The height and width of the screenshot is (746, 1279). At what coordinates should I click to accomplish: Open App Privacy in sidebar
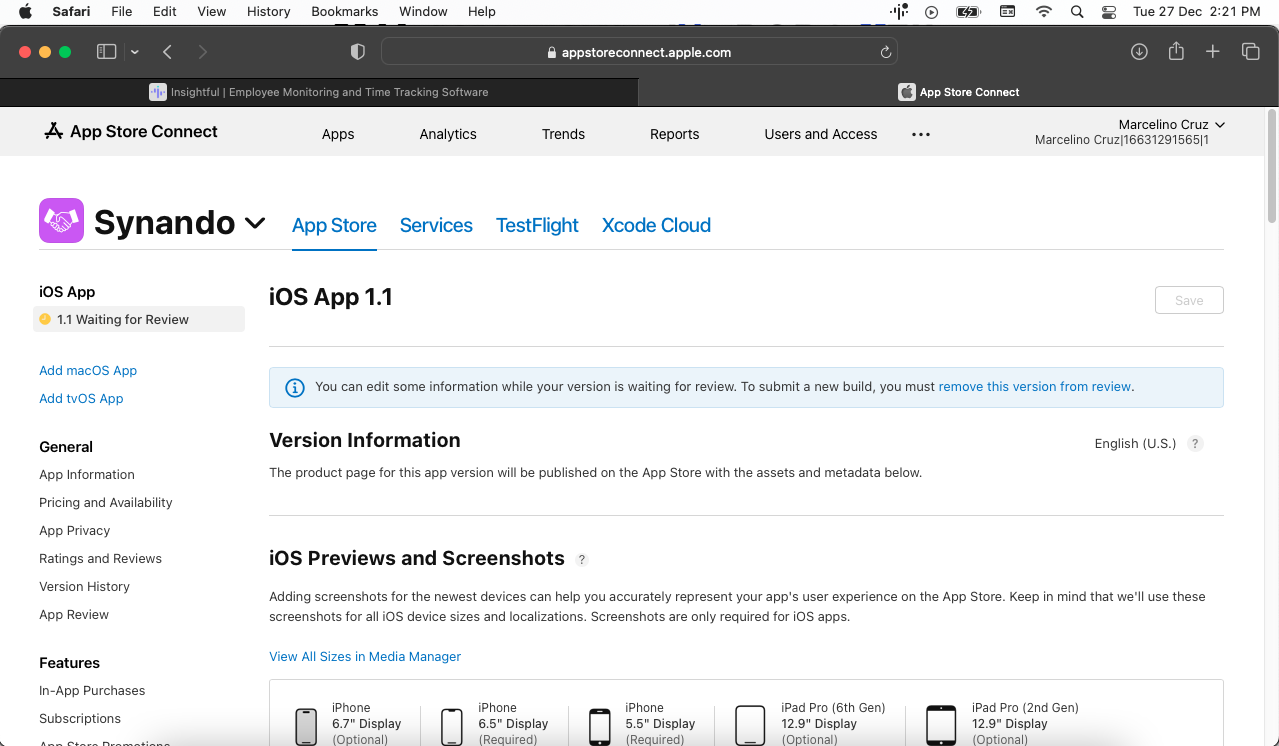(75, 530)
